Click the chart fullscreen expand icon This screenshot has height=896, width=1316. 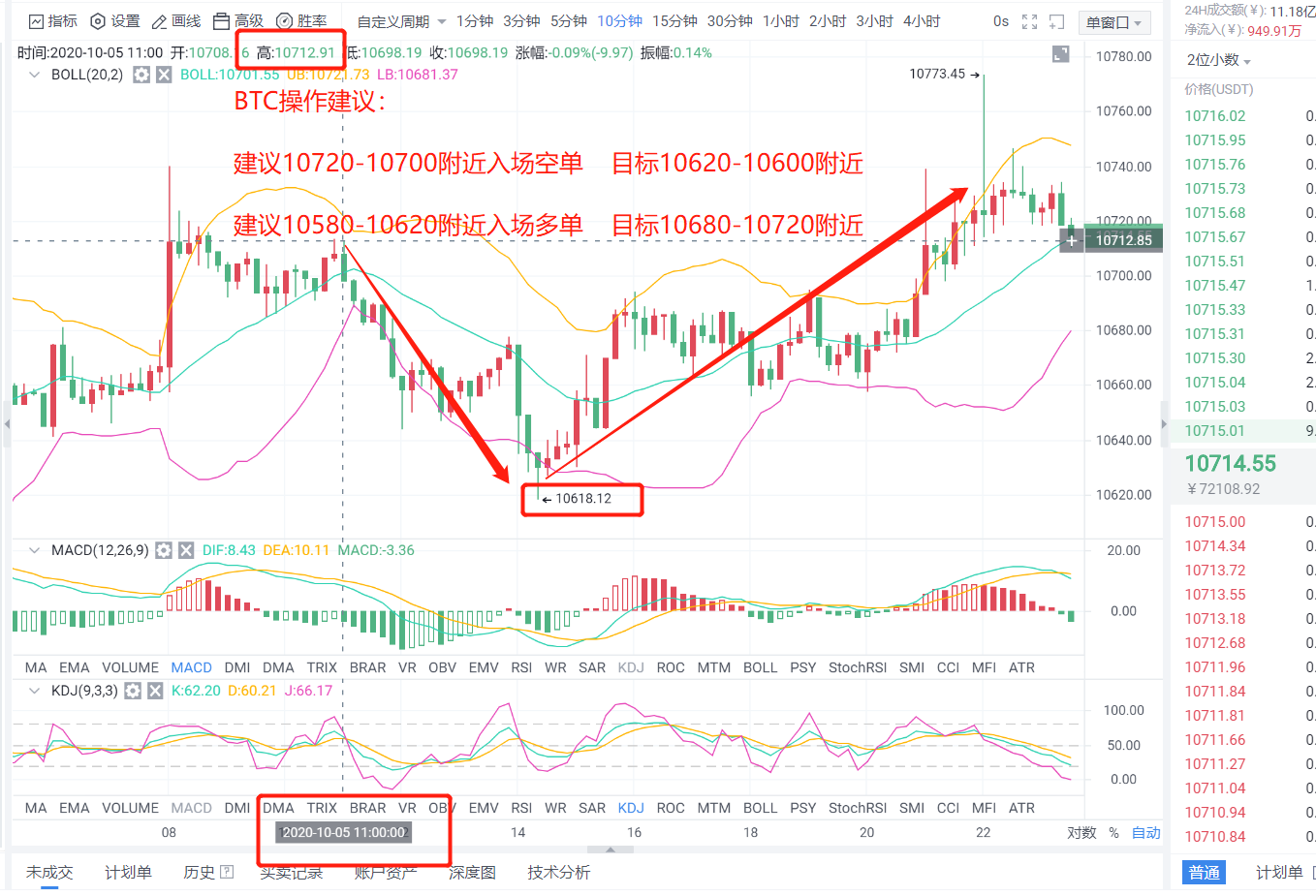(x=1029, y=19)
